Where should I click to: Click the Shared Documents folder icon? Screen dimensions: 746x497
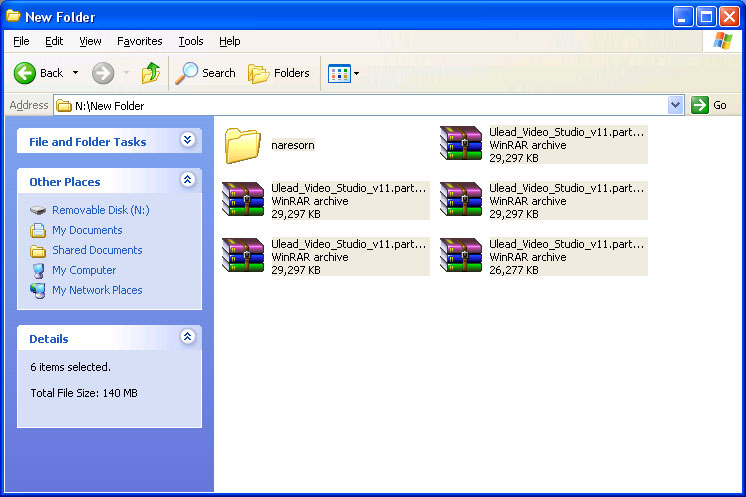[x=38, y=251]
